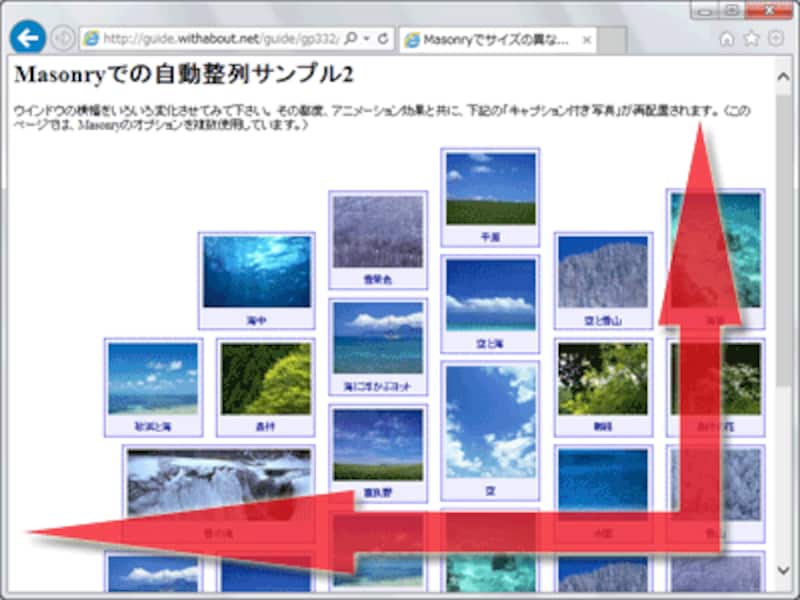Click the Back navigation arrow
The width and height of the screenshot is (800, 600).
click(27, 36)
